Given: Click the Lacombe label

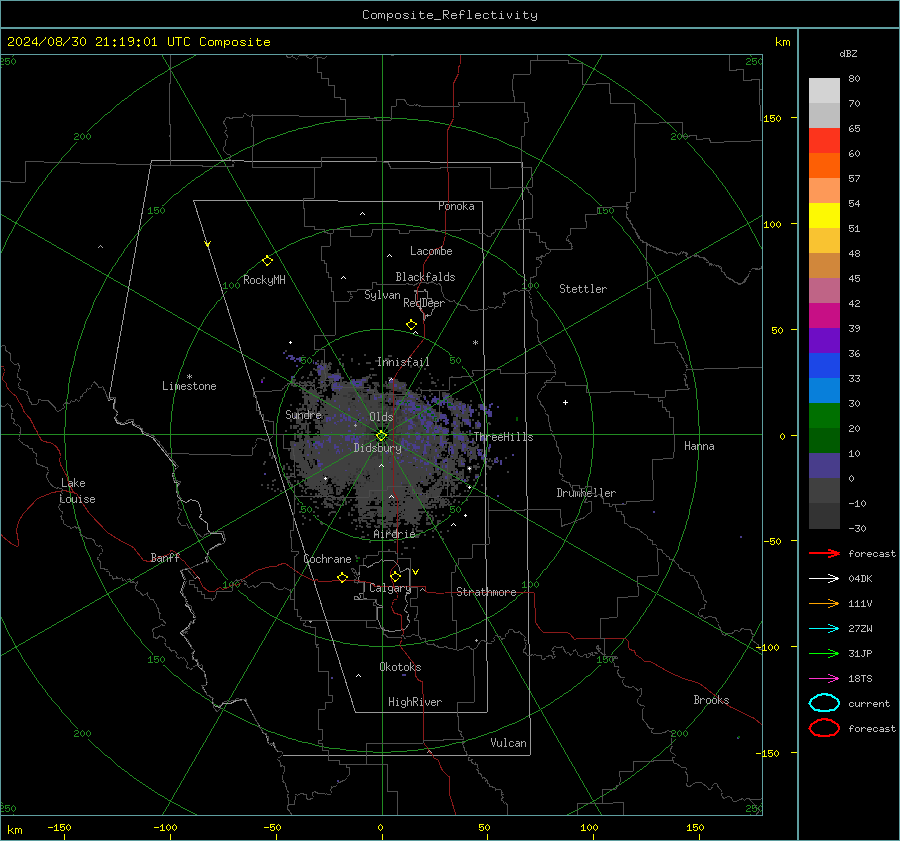Looking at the screenshot, I should (431, 251).
